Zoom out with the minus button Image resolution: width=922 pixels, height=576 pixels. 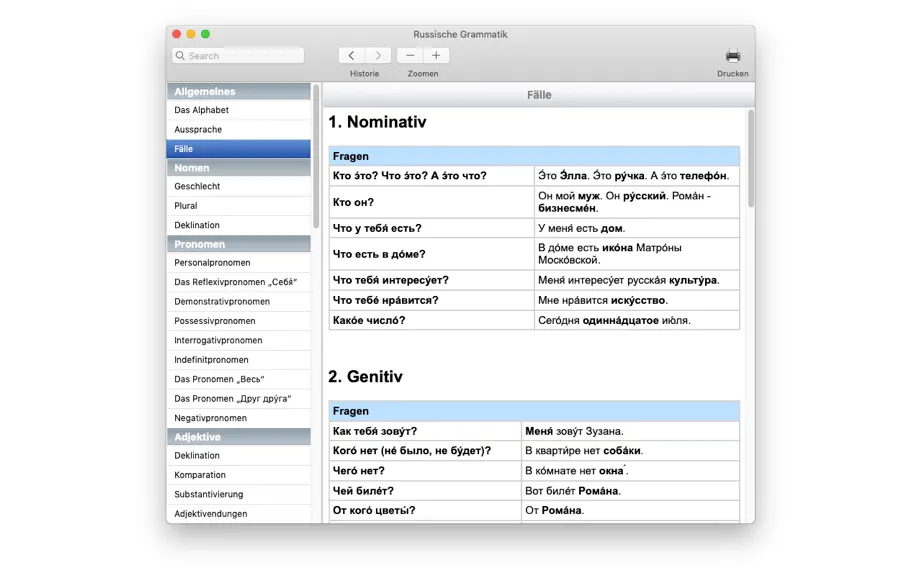(x=410, y=55)
